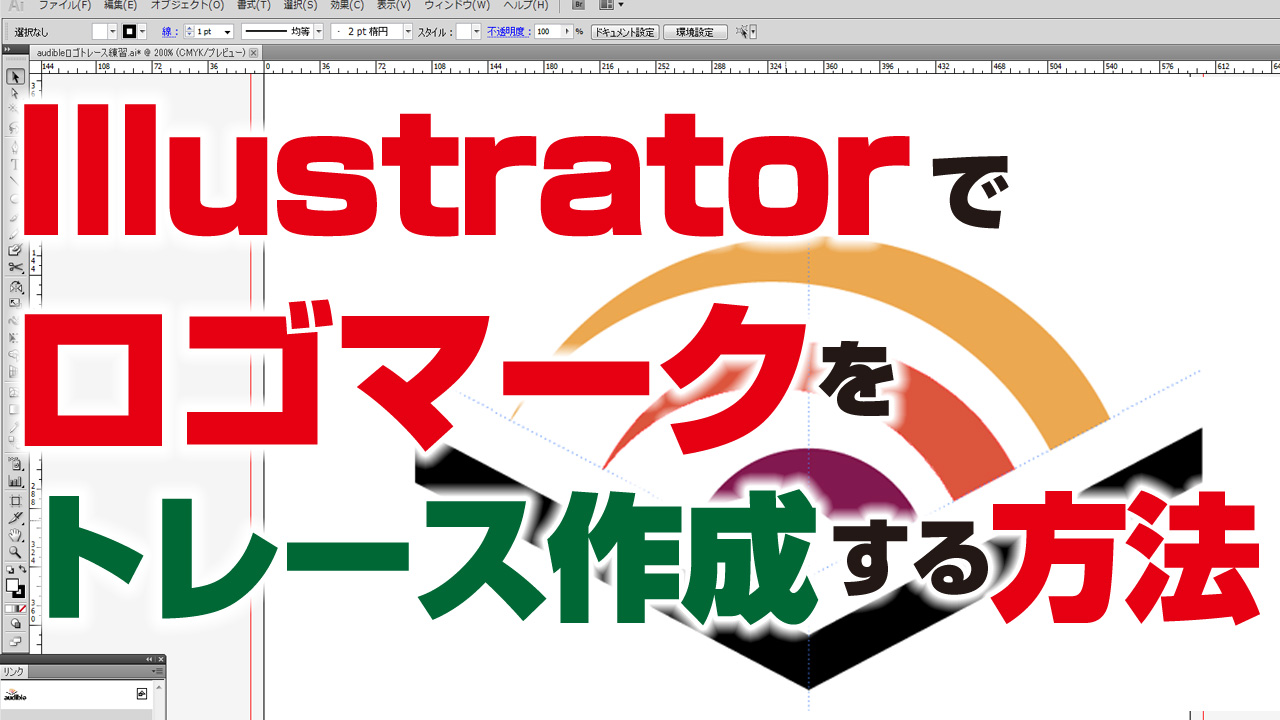Click the control bar stroke swatch
Screen dimensions: 1280x720
[129, 32]
